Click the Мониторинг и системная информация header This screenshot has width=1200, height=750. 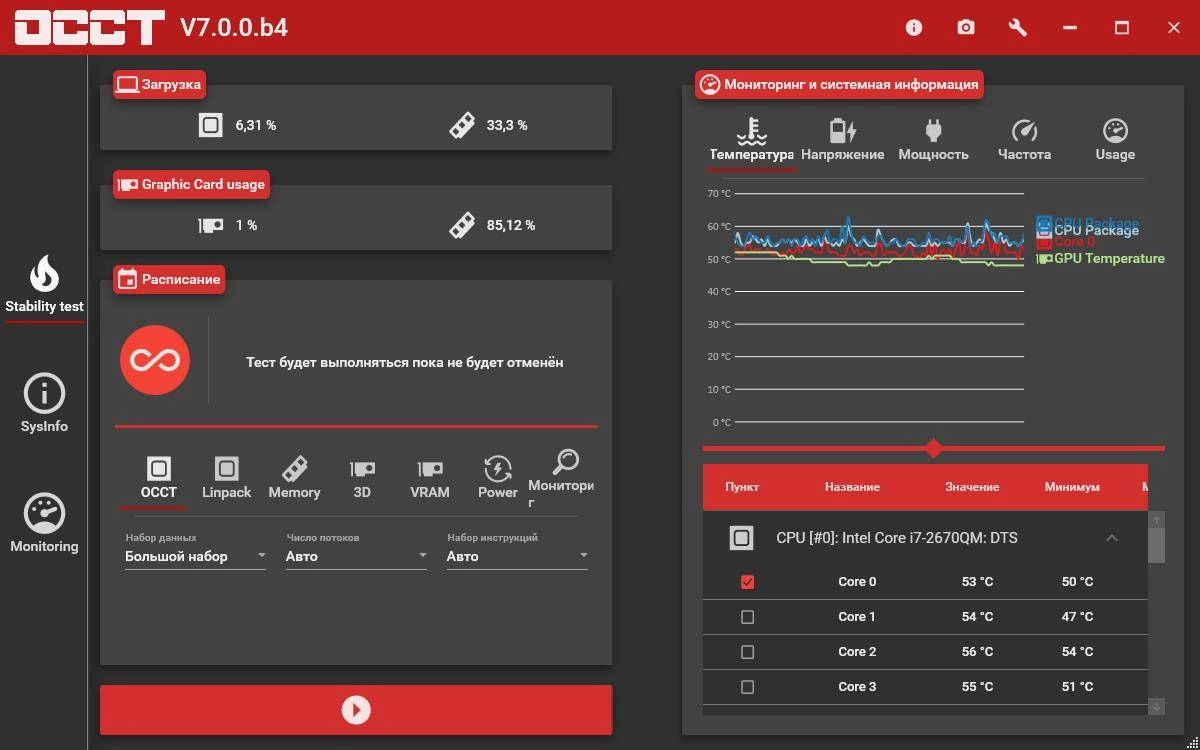click(839, 84)
